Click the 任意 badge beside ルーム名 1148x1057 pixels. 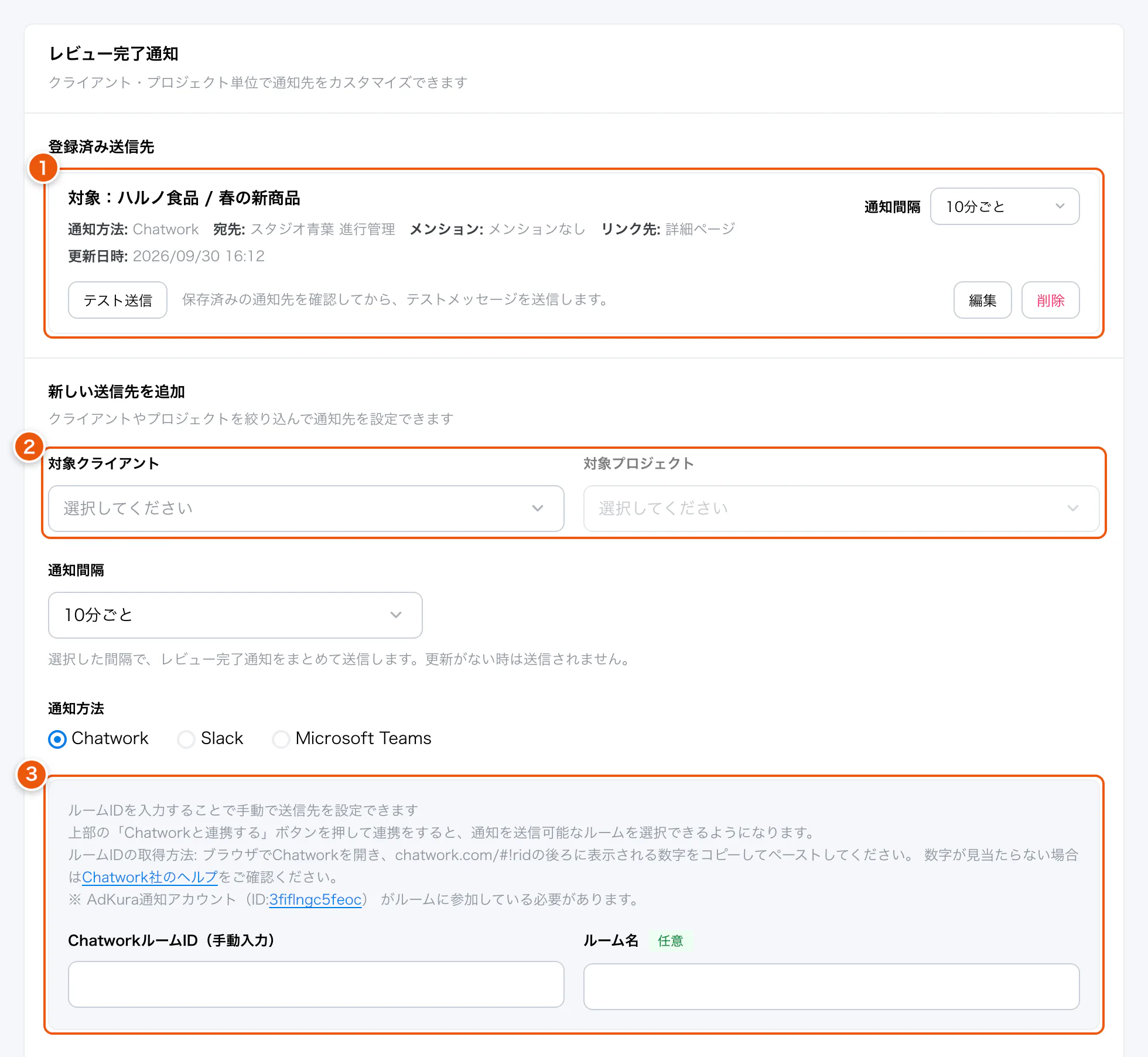click(671, 941)
